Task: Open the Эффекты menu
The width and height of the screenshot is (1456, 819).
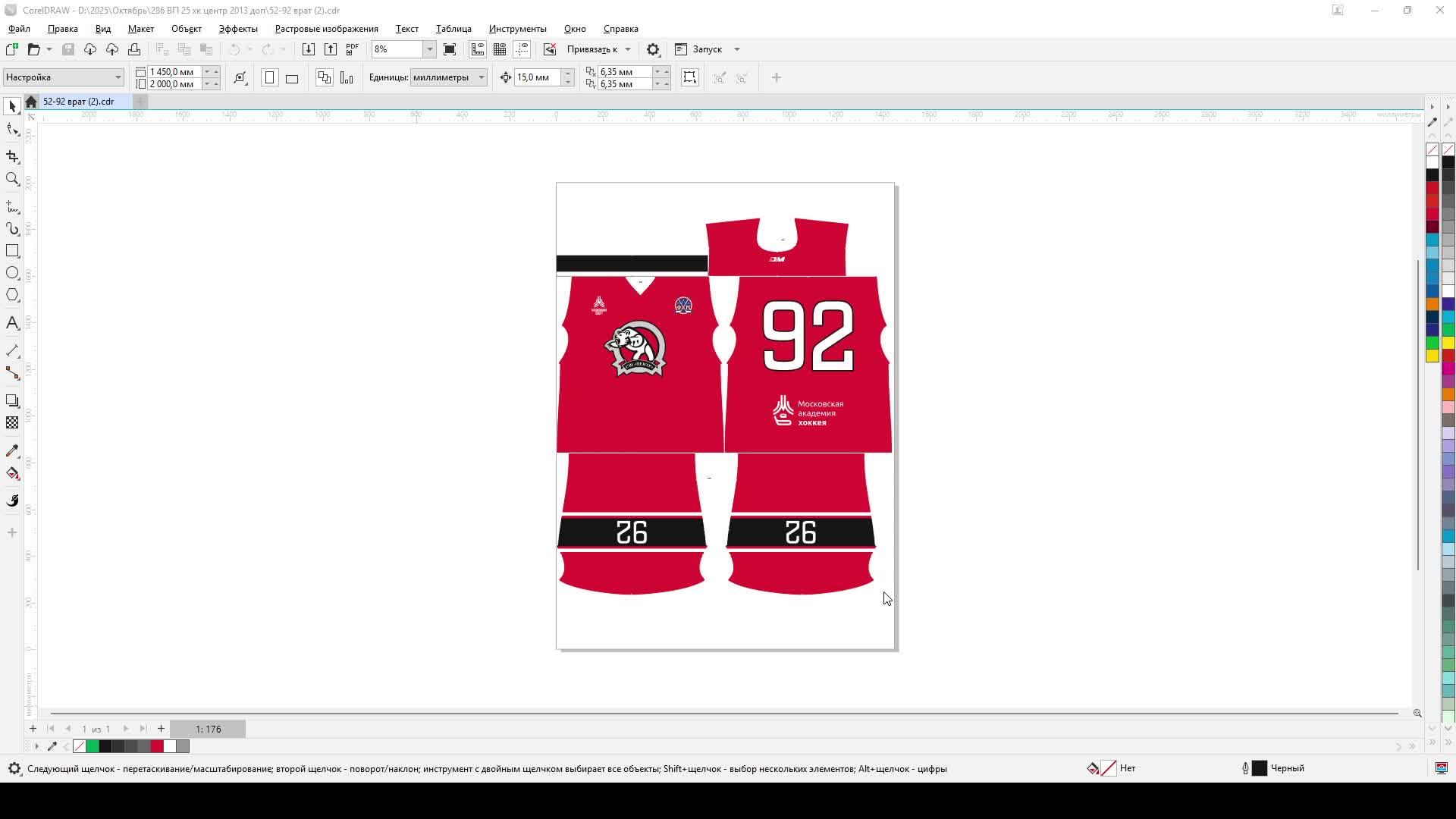Action: (238, 29)
